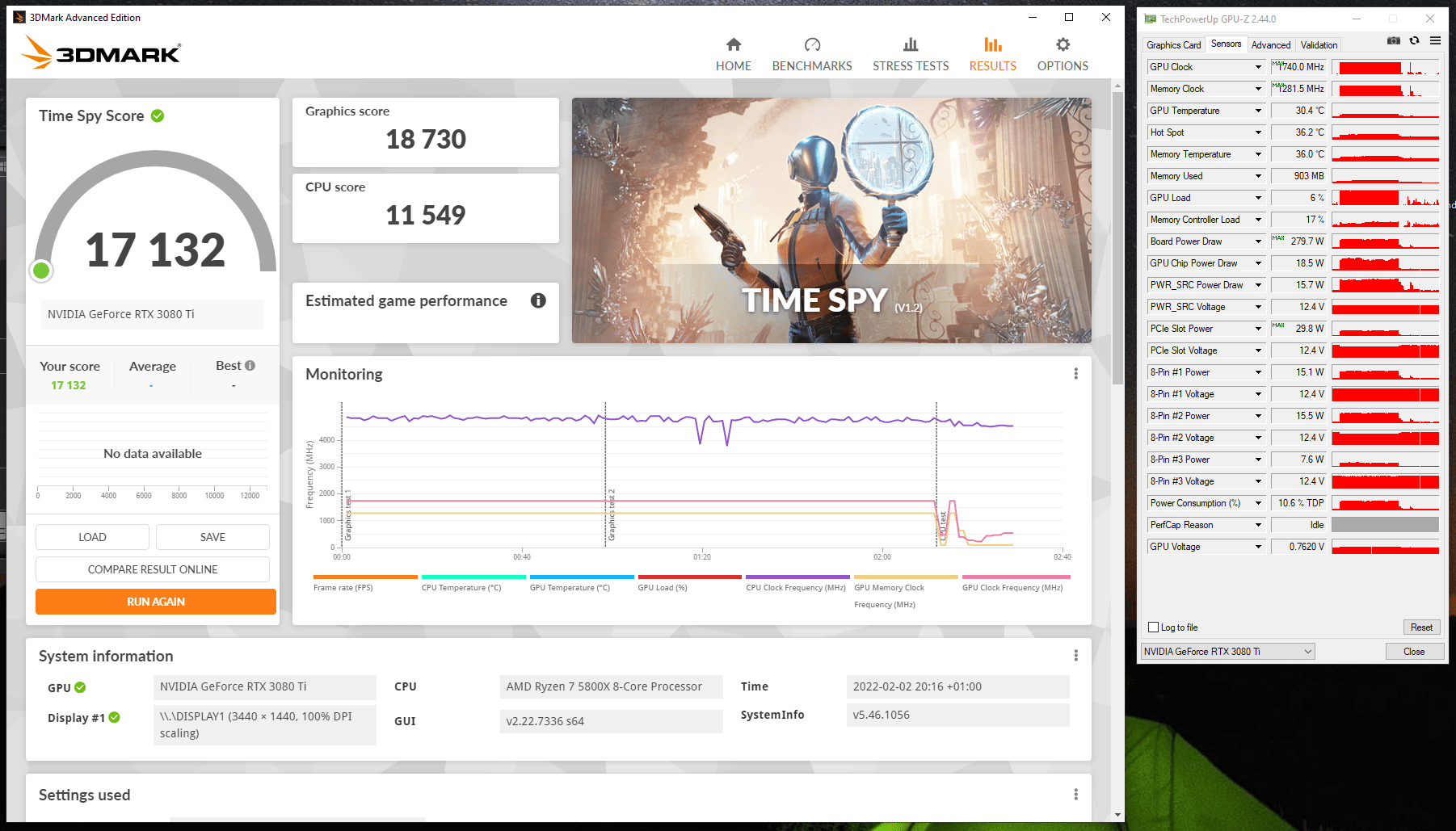This screenshot has width=1456, height=831.
Task: Toggle CPU Clock Frequency legend
Action: [797, 582]
